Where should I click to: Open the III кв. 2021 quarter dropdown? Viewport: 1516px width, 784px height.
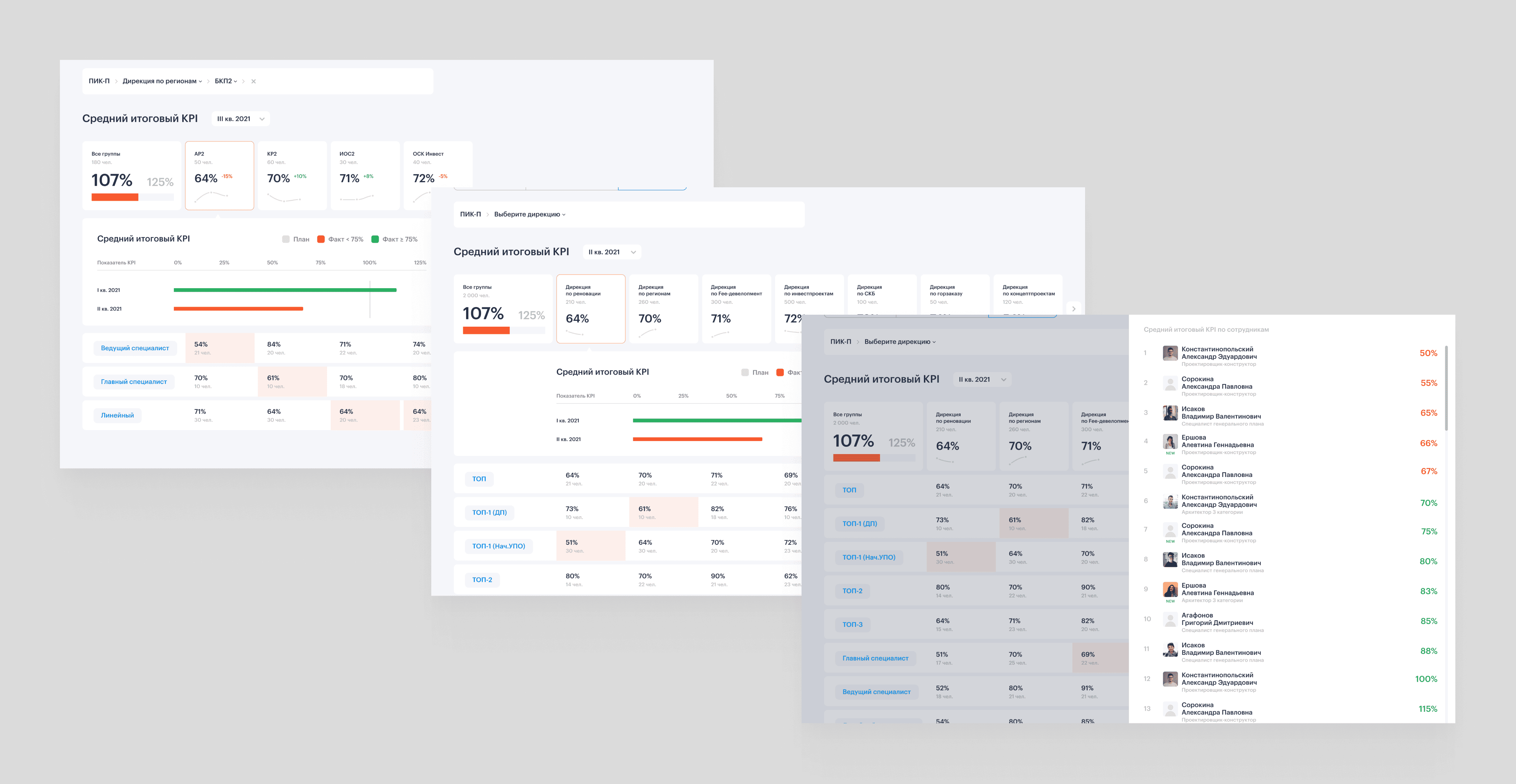(241, 119)
